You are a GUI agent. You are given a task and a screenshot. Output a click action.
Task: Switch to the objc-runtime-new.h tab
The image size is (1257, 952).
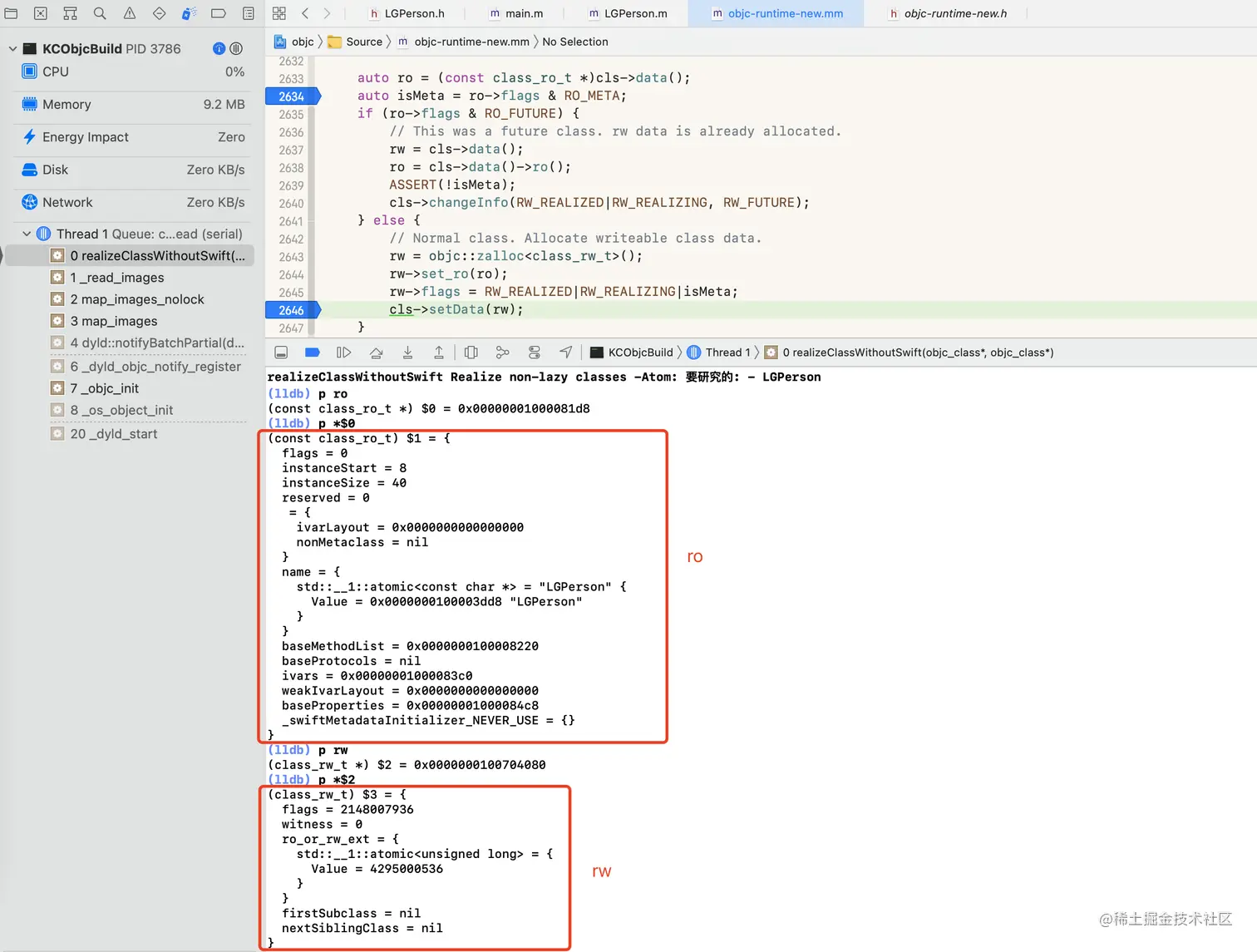pos(948,13)
